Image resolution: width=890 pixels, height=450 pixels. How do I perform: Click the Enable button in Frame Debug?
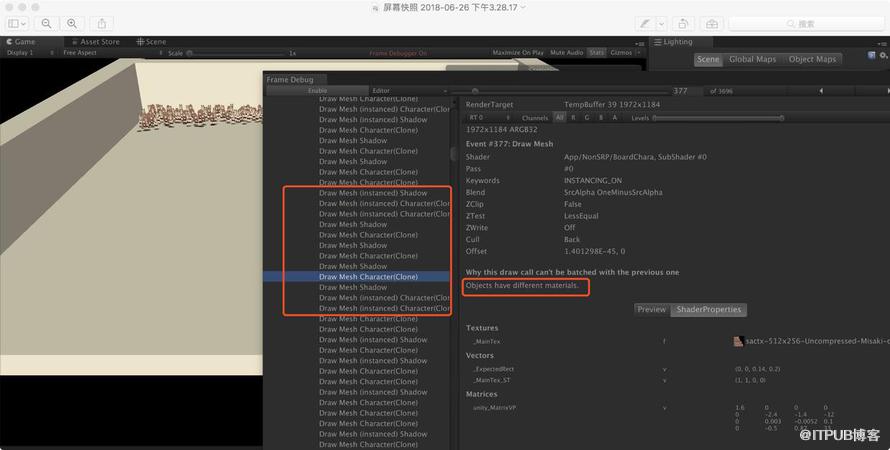pos(317,91)
